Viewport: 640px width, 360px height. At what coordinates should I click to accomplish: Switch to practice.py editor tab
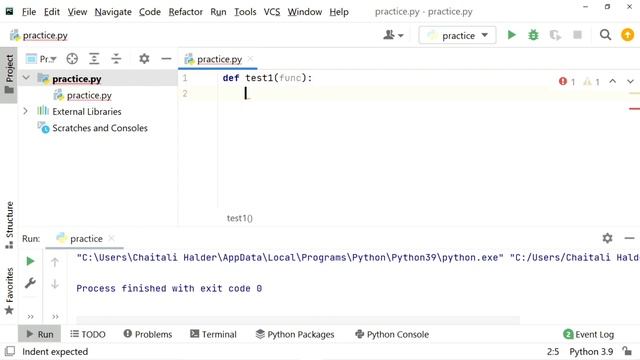click(219, 59)
